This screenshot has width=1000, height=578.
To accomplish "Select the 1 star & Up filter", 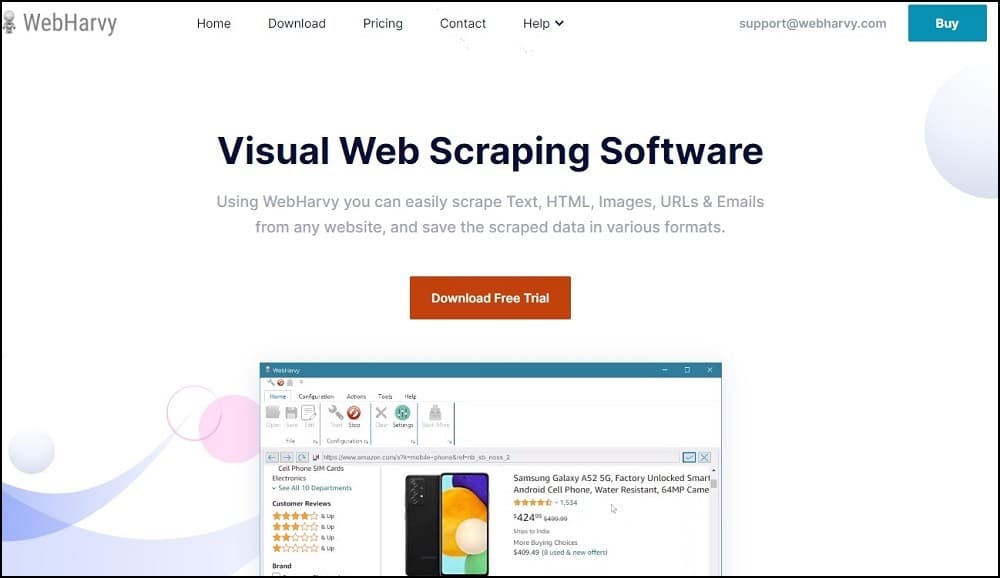I will pyautogui.click(x=303, y=548).
